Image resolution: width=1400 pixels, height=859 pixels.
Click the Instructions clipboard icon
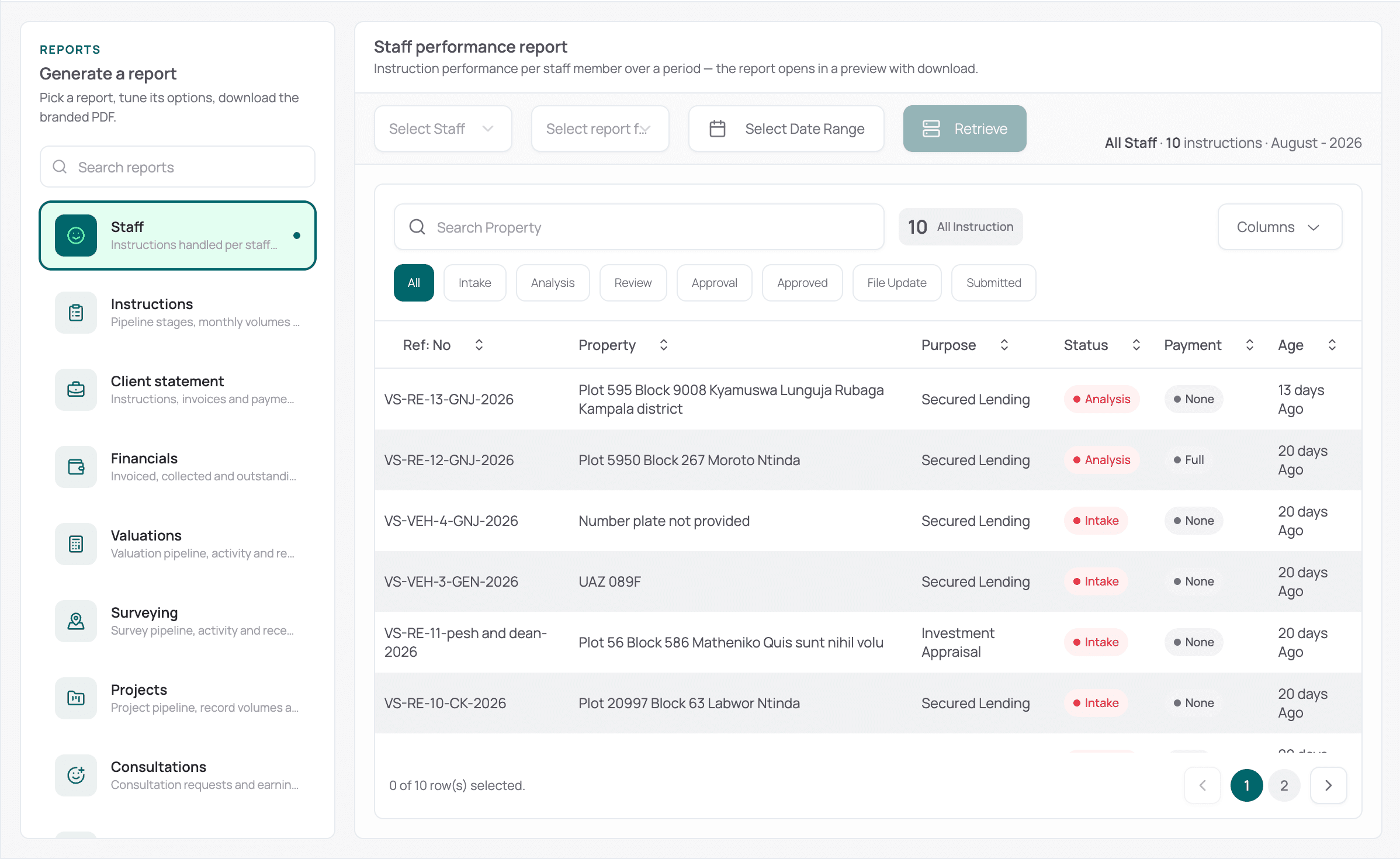[x=76, y=313]
